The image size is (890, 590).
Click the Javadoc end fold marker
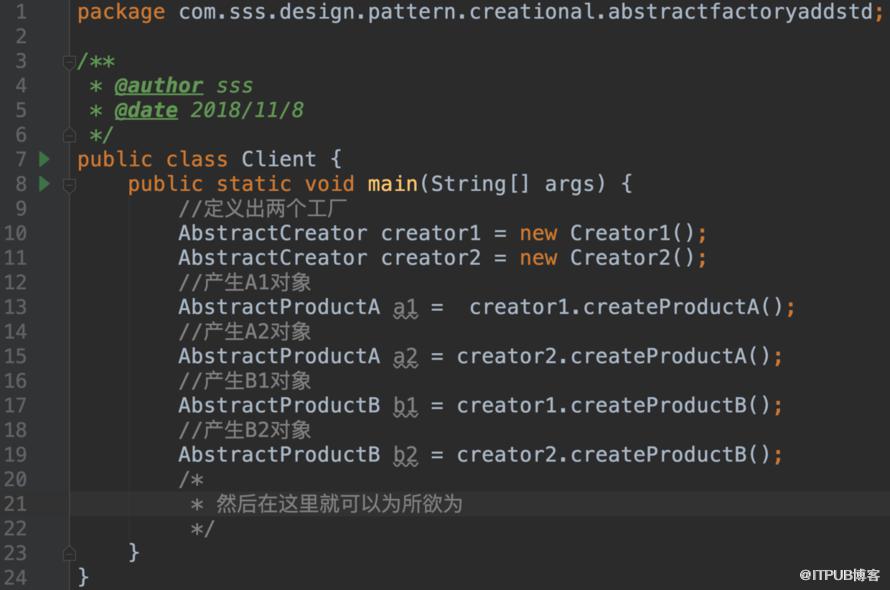[x=69, y=135]
